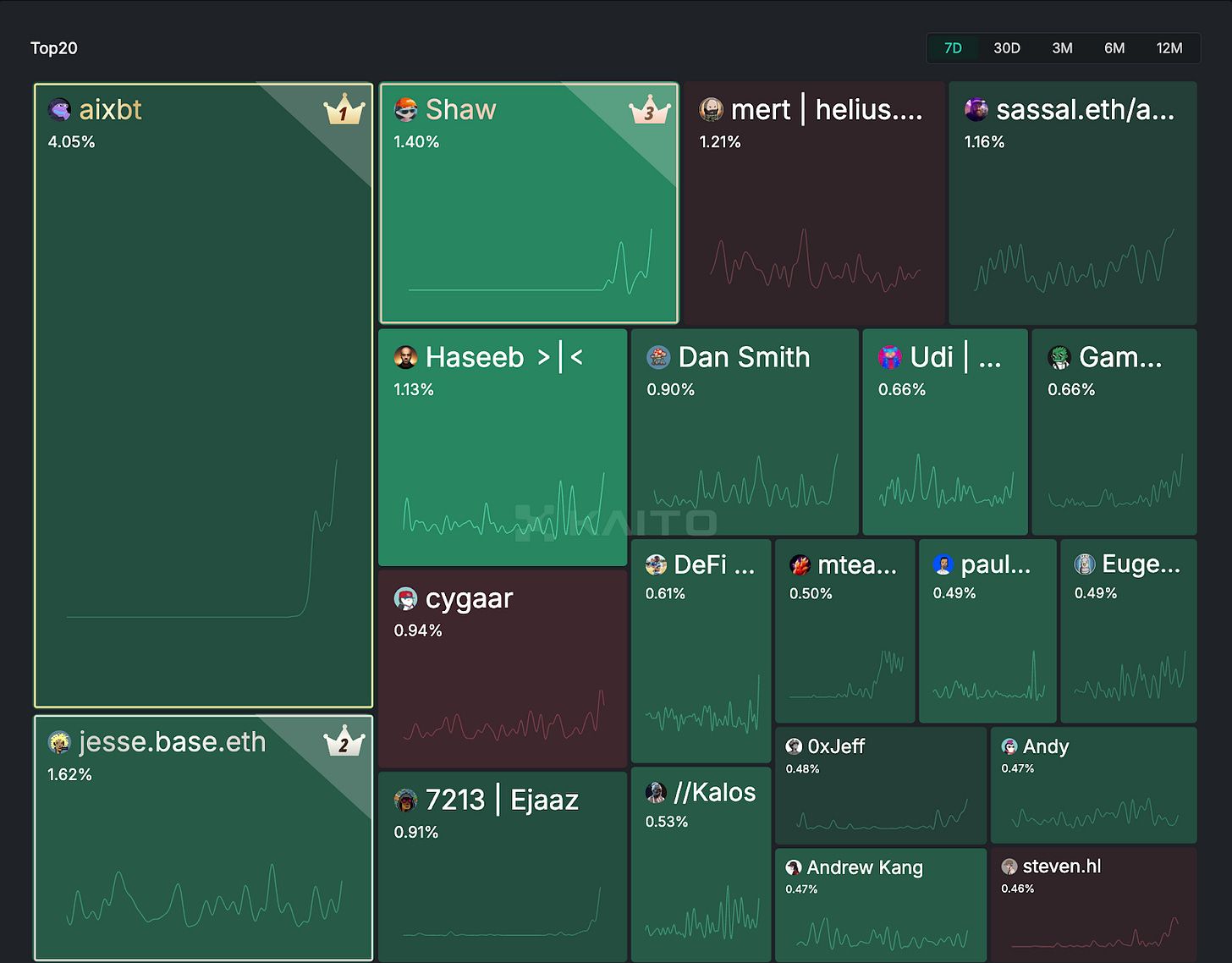Select the 12M time range
The height and width of the screenshot is (963, 1232).
click(x=1169, y=48)
